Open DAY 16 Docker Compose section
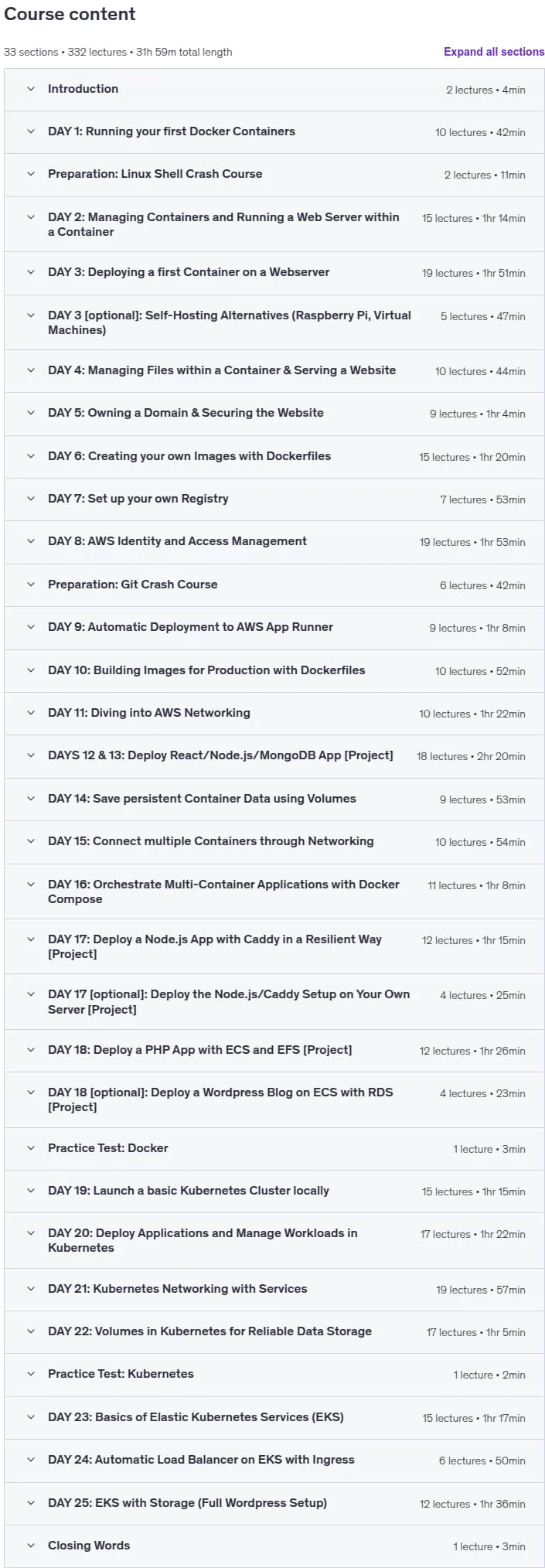 tap(223, 891)
